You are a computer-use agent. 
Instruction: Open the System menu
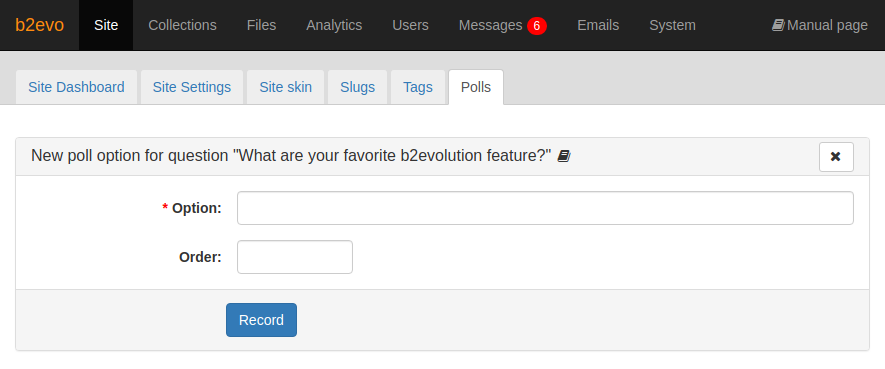pos(672,25)
